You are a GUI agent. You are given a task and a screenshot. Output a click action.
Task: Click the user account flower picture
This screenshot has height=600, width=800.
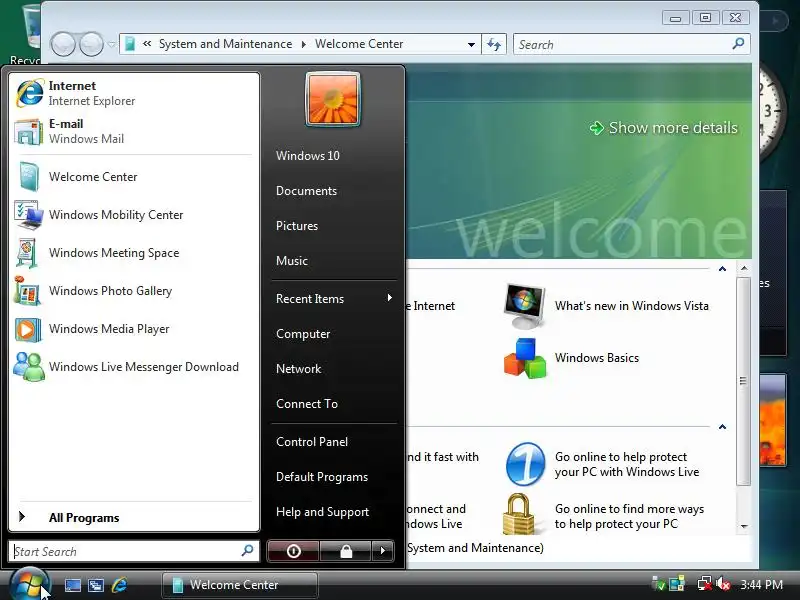click(x=333, y=99)
